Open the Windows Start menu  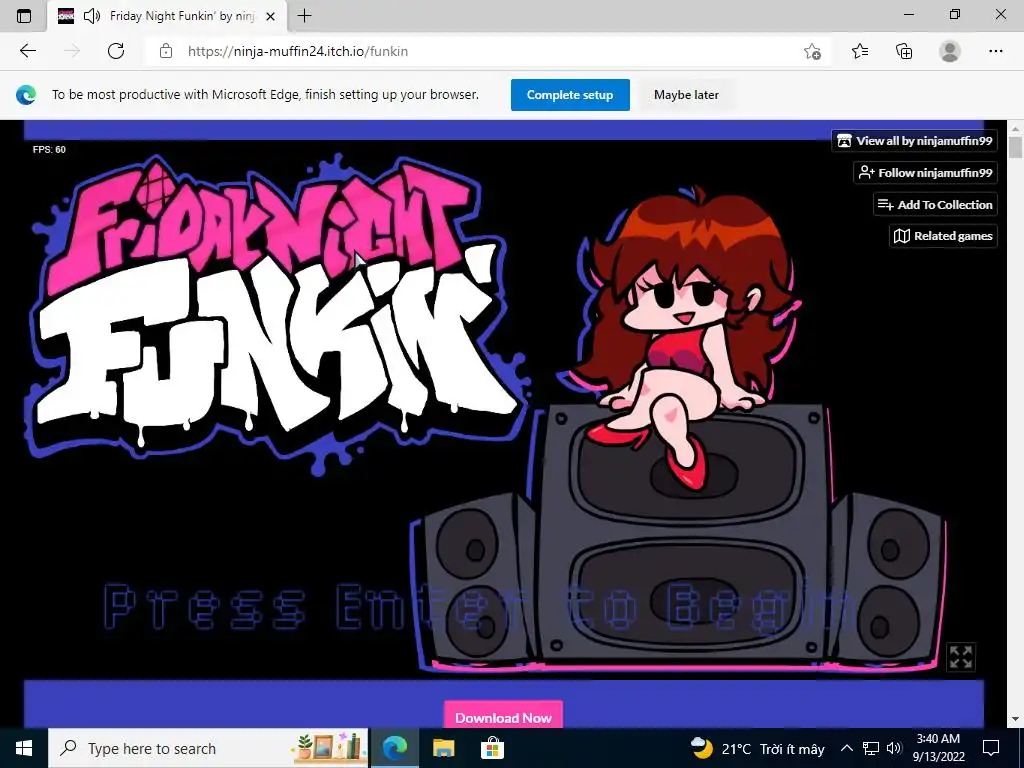24,748
